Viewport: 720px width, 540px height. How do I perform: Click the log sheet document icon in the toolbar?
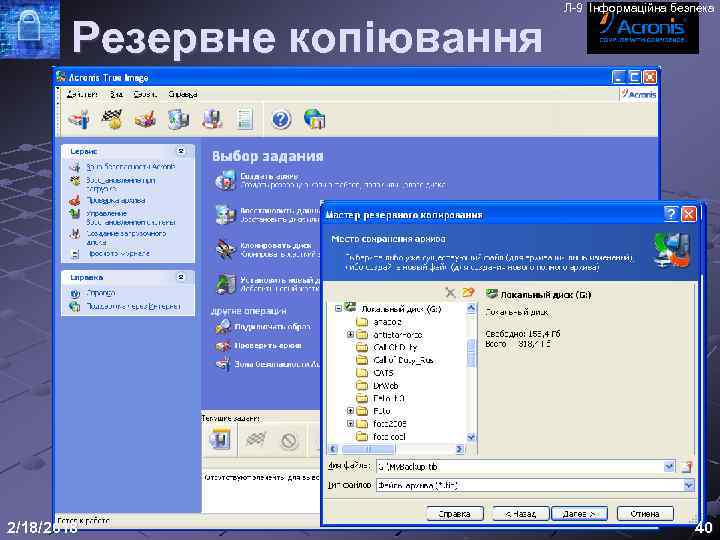[x=244, y=119]
